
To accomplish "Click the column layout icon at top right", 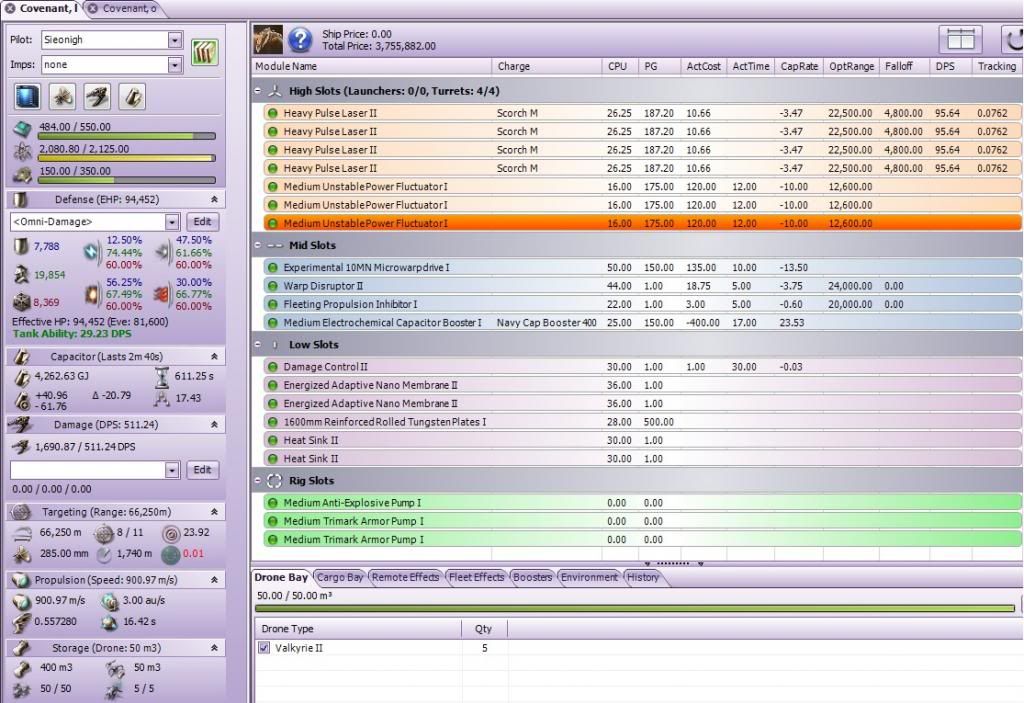I will [x=960, y=39].
